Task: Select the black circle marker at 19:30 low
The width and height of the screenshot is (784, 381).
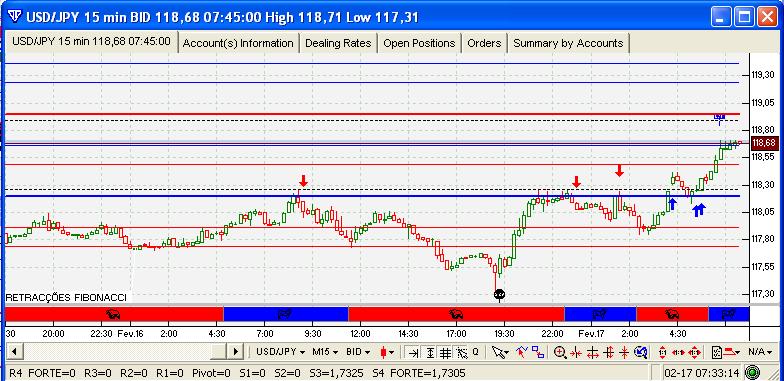Action: [x=499, y=294]
